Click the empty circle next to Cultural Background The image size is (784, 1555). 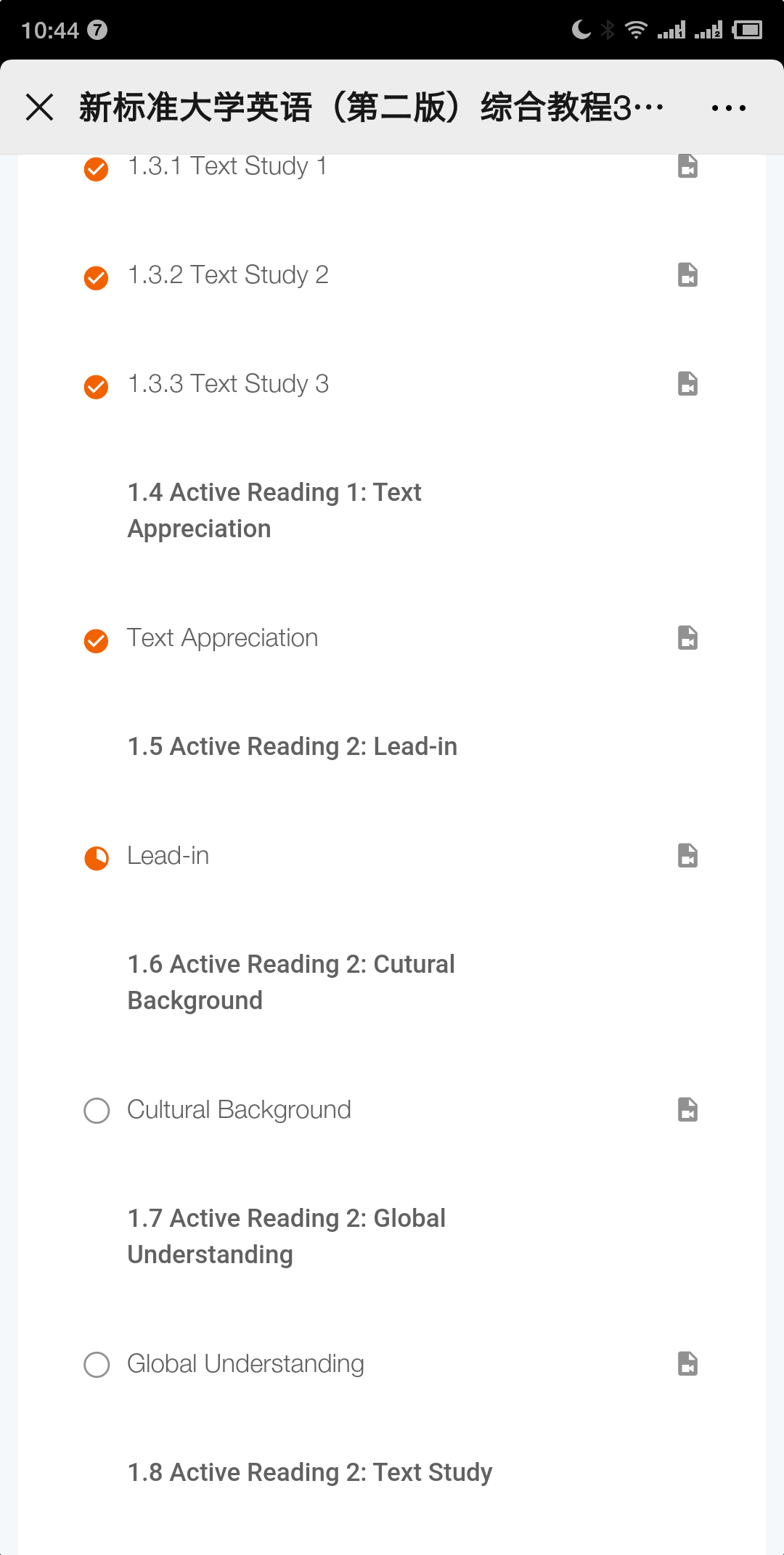tap(97, 1111)
